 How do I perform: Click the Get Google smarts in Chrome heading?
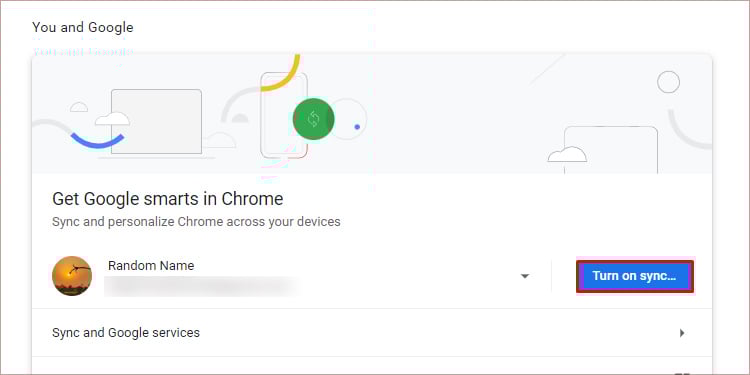pyautogui.click(x=167, y=199)
